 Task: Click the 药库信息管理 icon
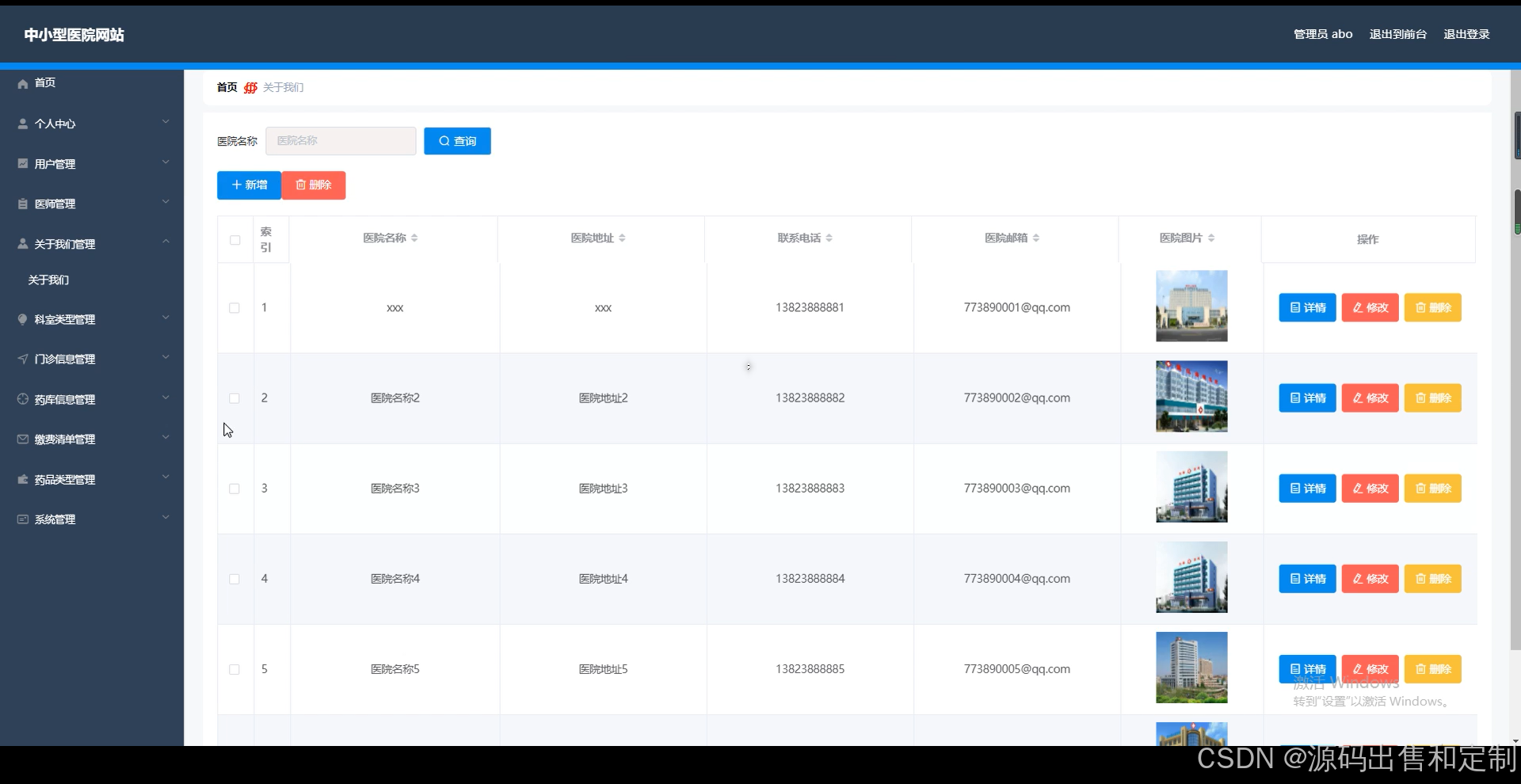pyautogui.click(x=23, y=399)
